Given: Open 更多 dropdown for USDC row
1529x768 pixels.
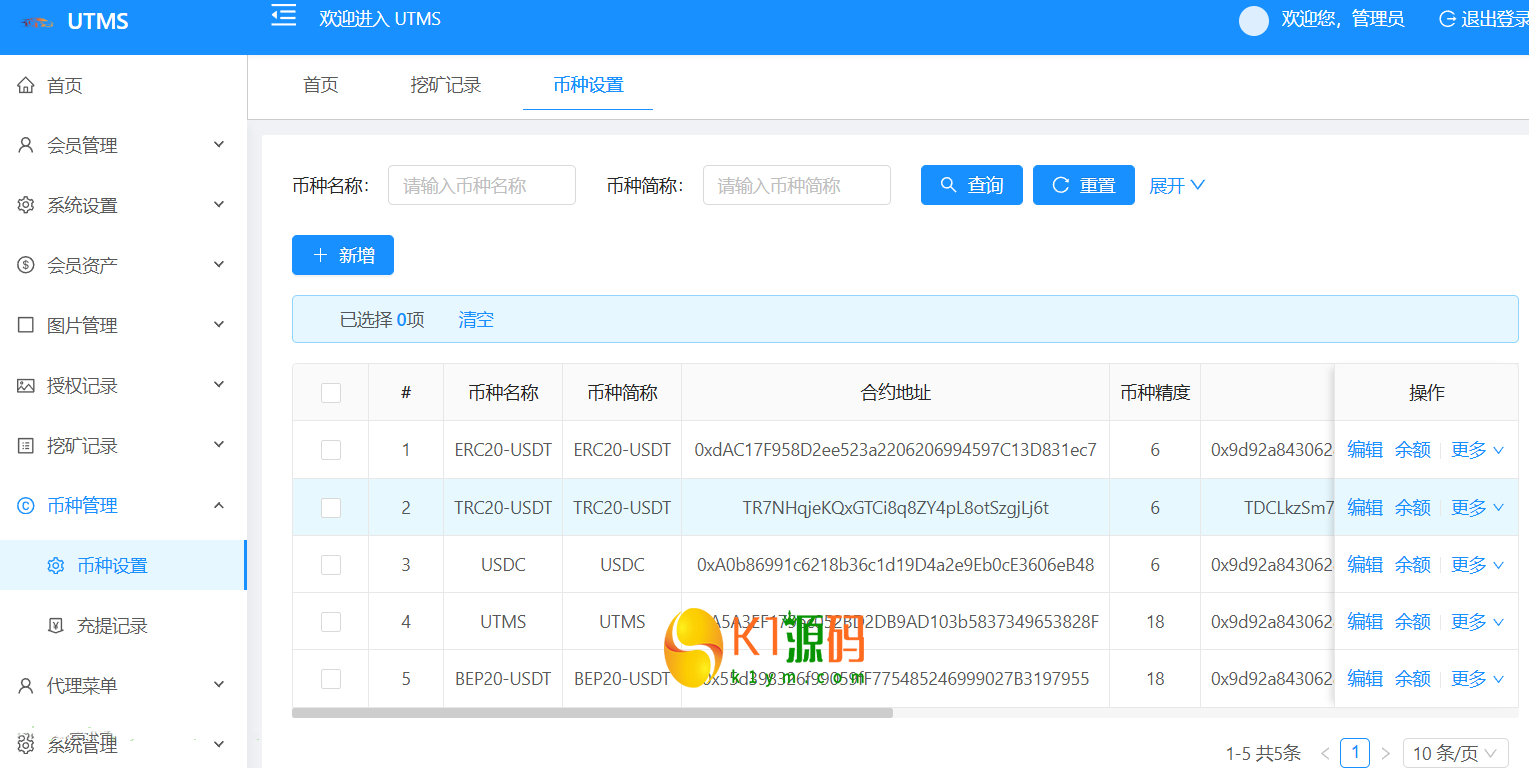Looking at the screenshot, I should point(1477,565).
